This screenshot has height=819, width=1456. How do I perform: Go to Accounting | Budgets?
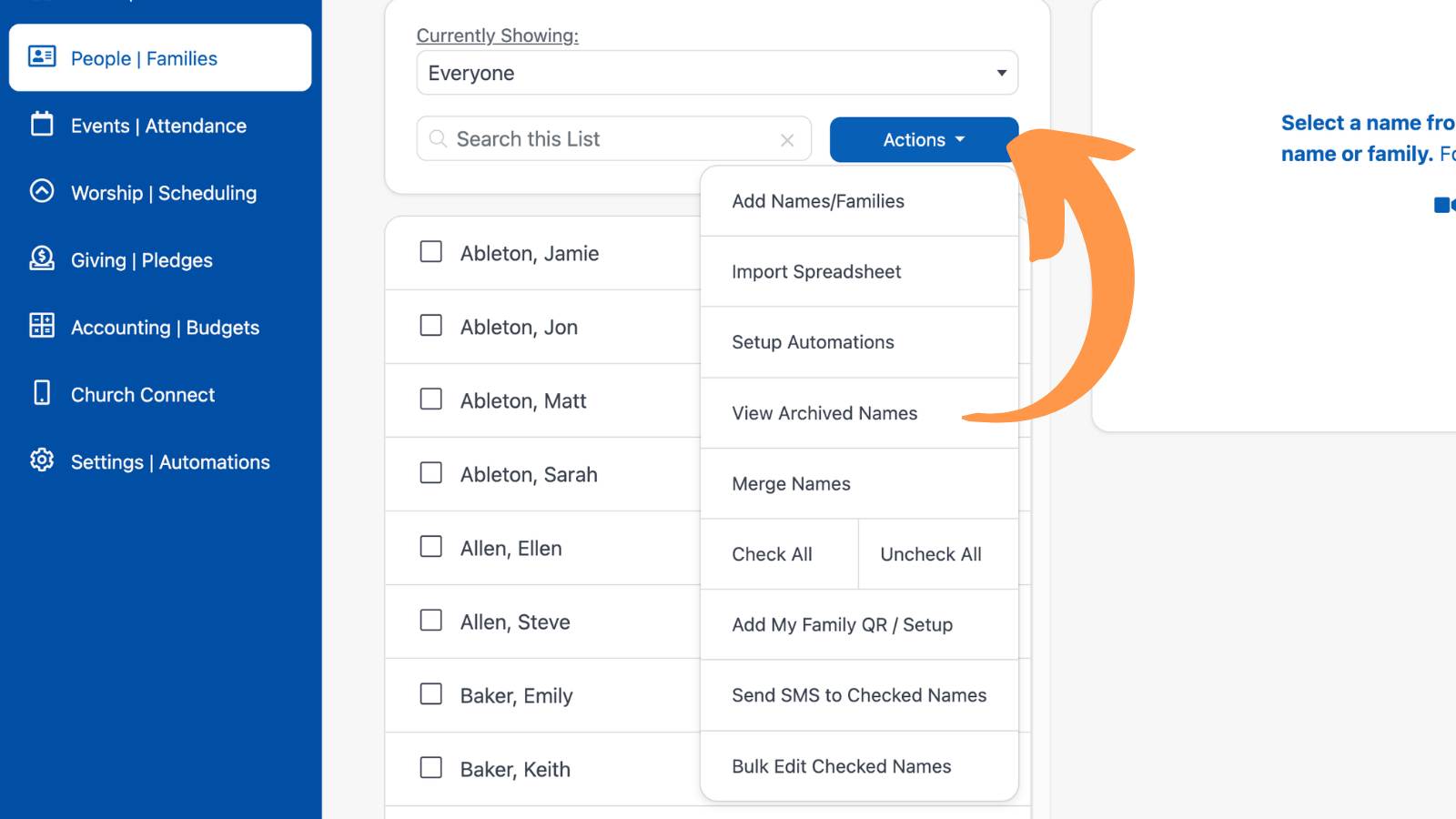160,328
